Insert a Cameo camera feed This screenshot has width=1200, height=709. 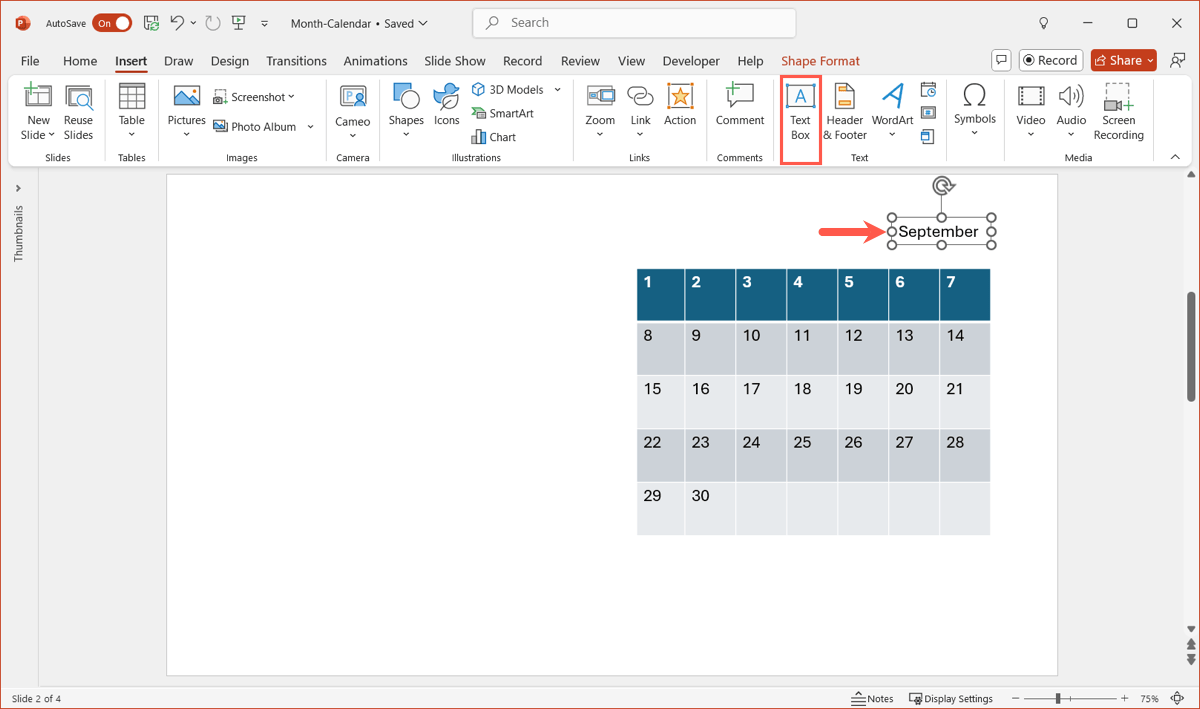[352, 112]
